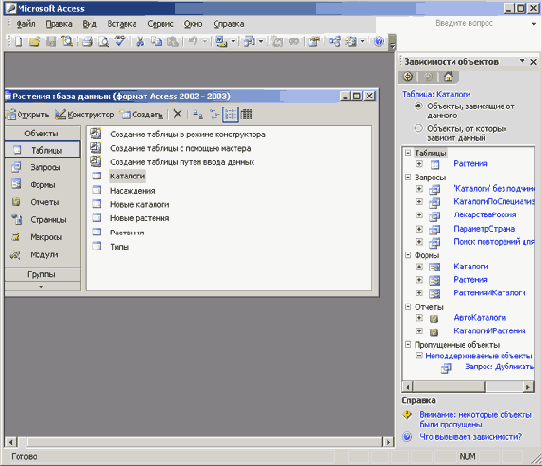542x466 pixels.
Task: Click the Delete X icon in database toolbar
Action: coord(177,114)
